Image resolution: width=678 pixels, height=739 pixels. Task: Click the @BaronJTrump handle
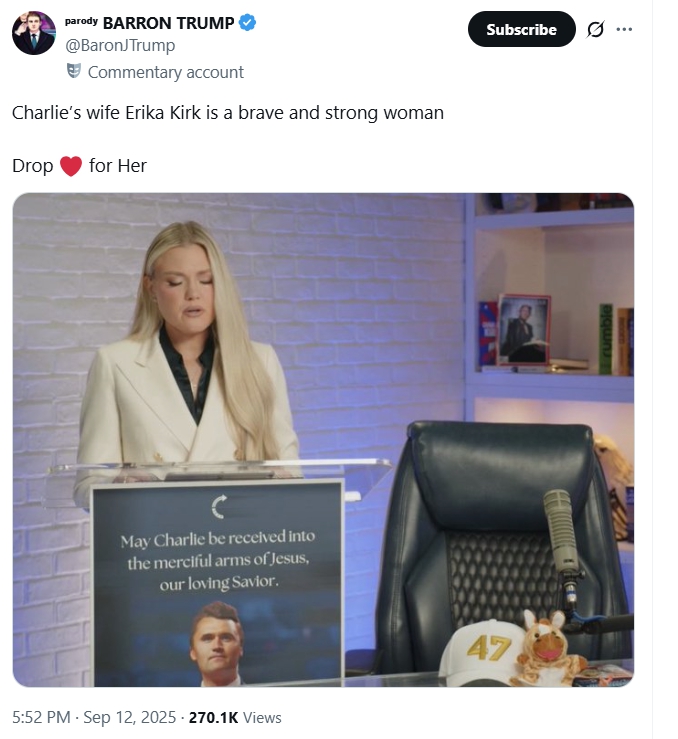tap(120, 45)
